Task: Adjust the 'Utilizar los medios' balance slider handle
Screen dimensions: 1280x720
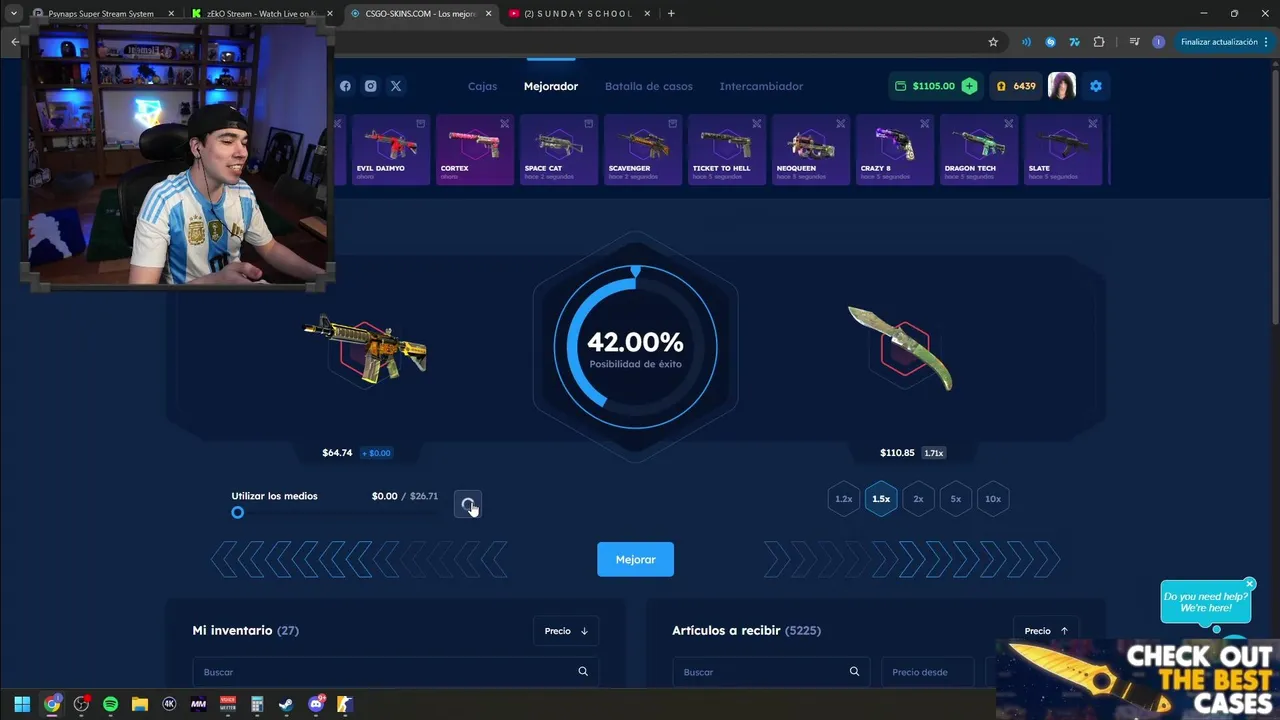Action: pyautogui.click(x=237, y=512)
